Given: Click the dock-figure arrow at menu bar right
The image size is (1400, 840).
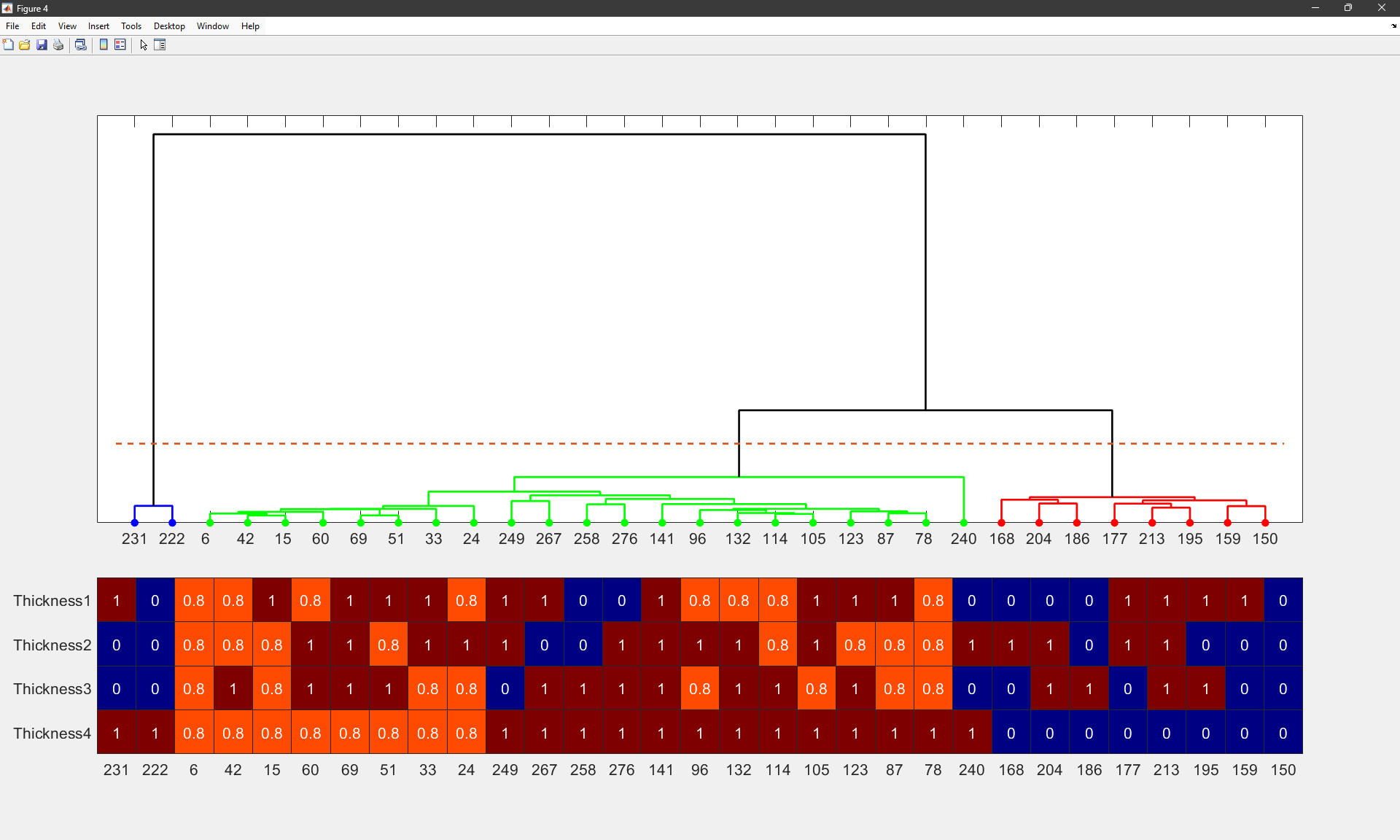Looking at the screenshot, I should click(x=1393, y=26).
